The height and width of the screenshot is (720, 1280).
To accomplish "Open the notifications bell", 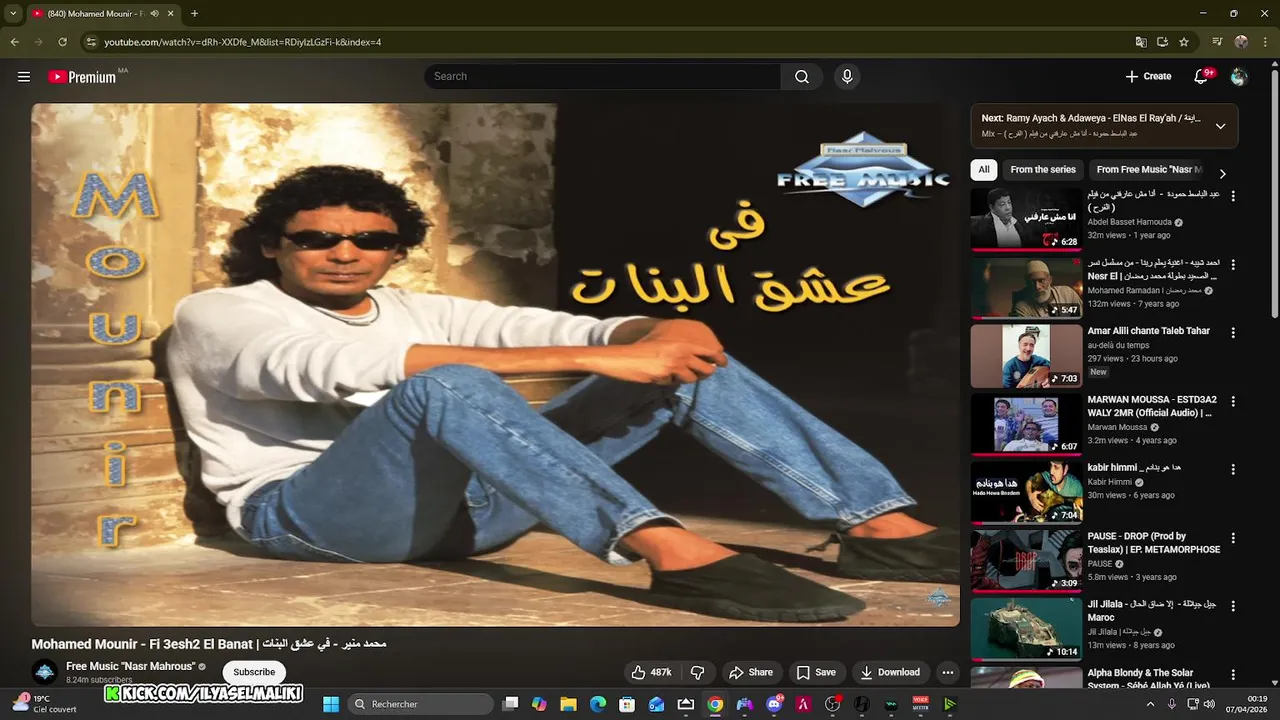I will (x=1202, y=76).
